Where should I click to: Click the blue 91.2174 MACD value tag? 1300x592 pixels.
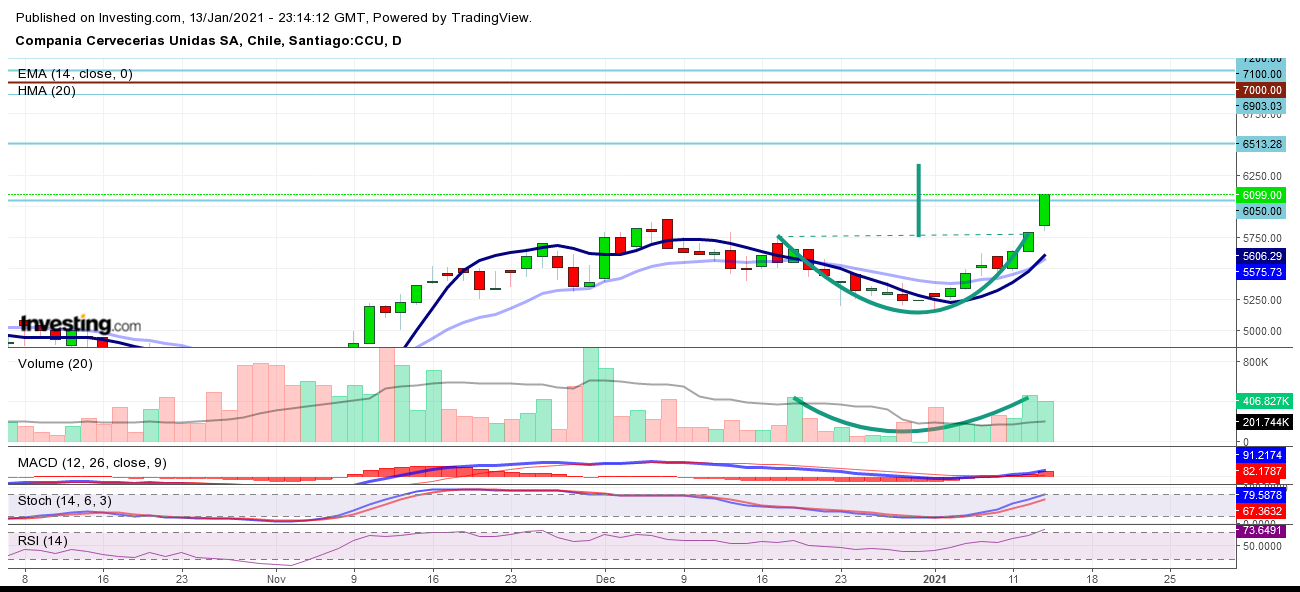click(x=1263, y=455)
